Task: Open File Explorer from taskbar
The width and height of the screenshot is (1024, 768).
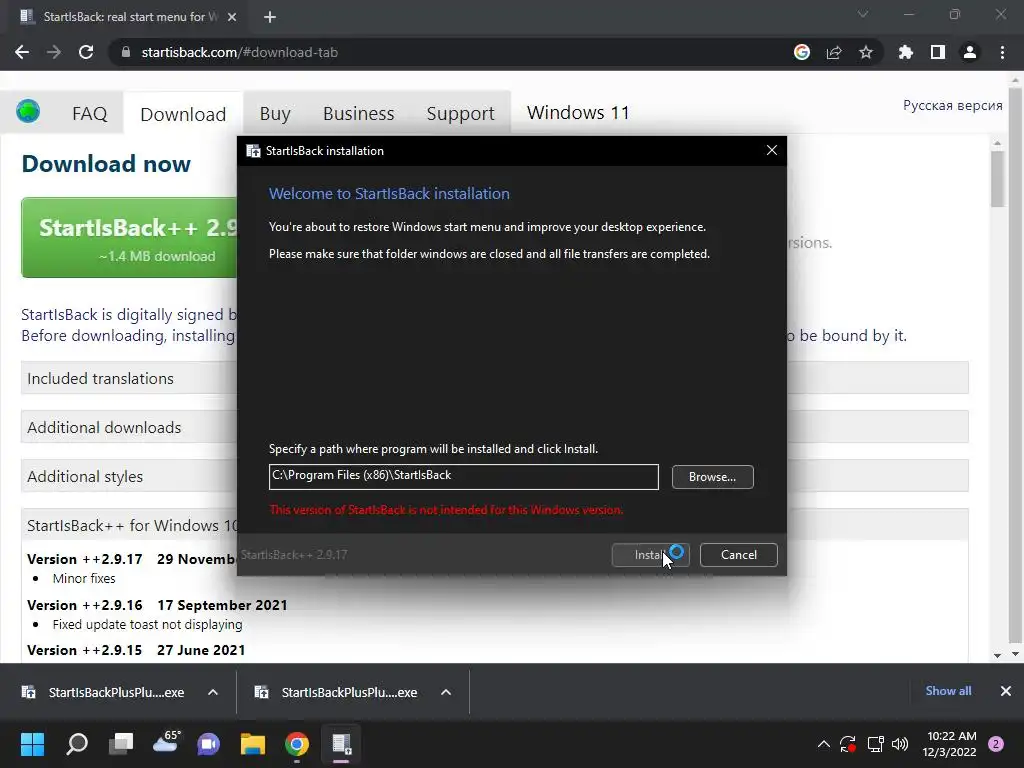Action: pyautogui.click(x=253, y=744)
